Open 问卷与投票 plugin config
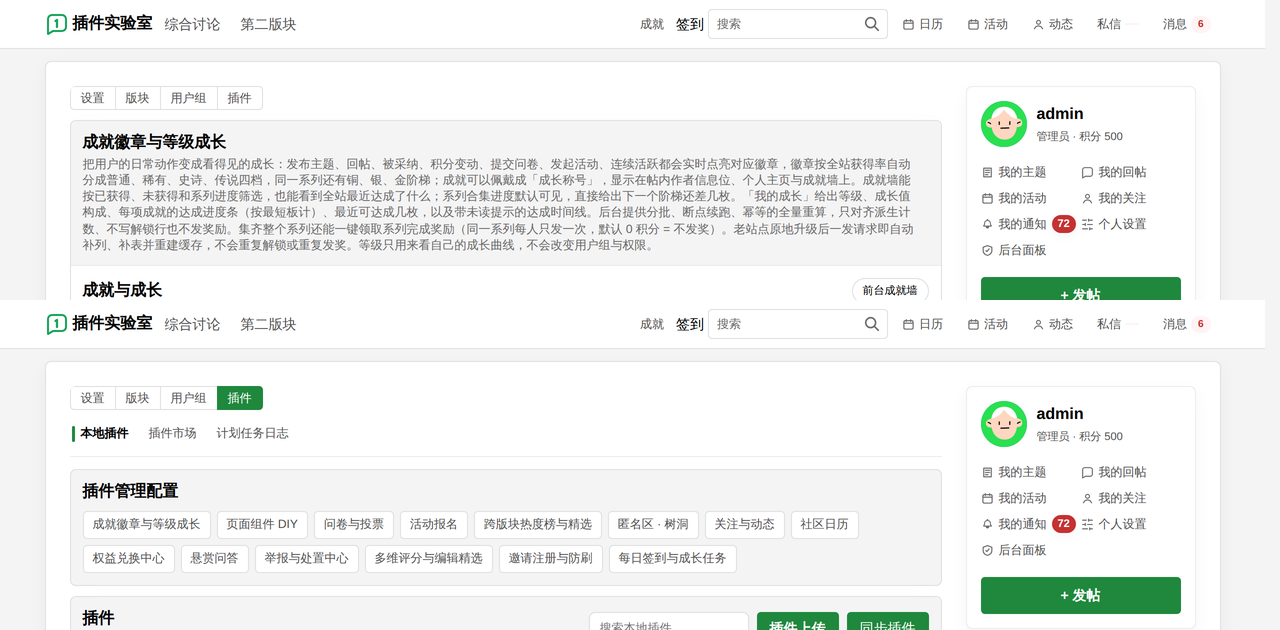The height and width of the screenshot is (630, 1280). tap(354, 524)
